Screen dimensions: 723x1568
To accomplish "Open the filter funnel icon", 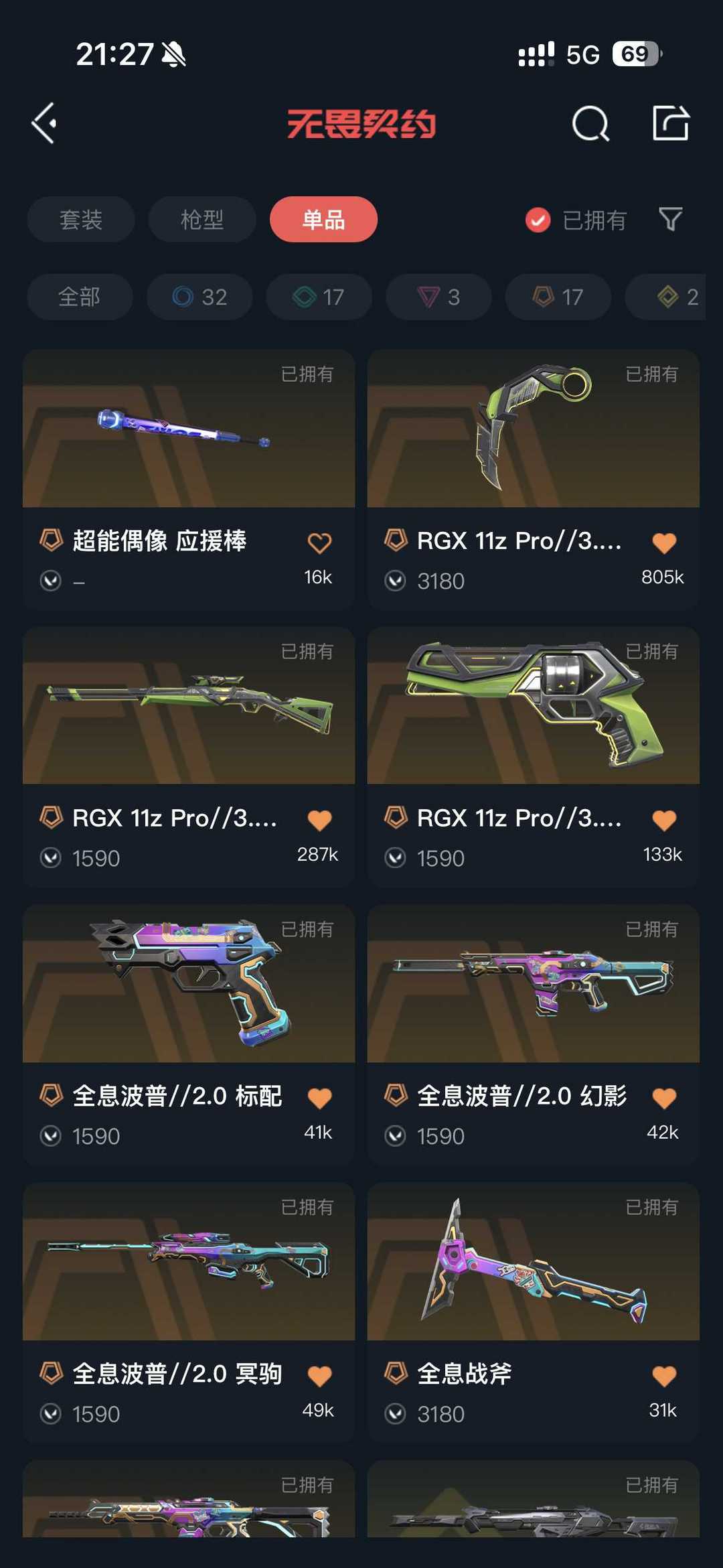I will (670, 219).
